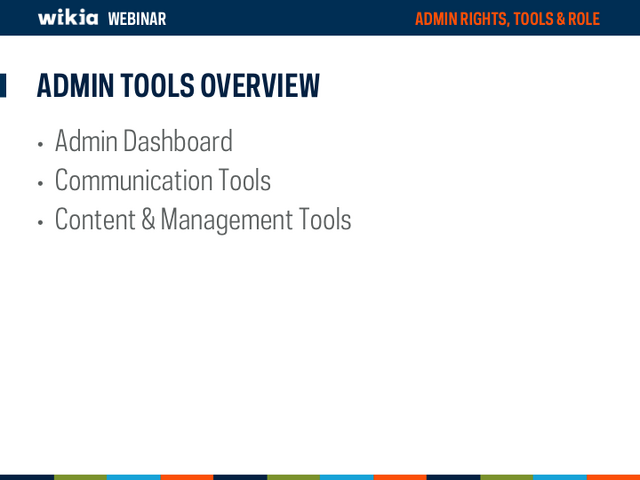
Task: Select the 'Admin Dashboard' bullet text
Action: coord(144,140)
